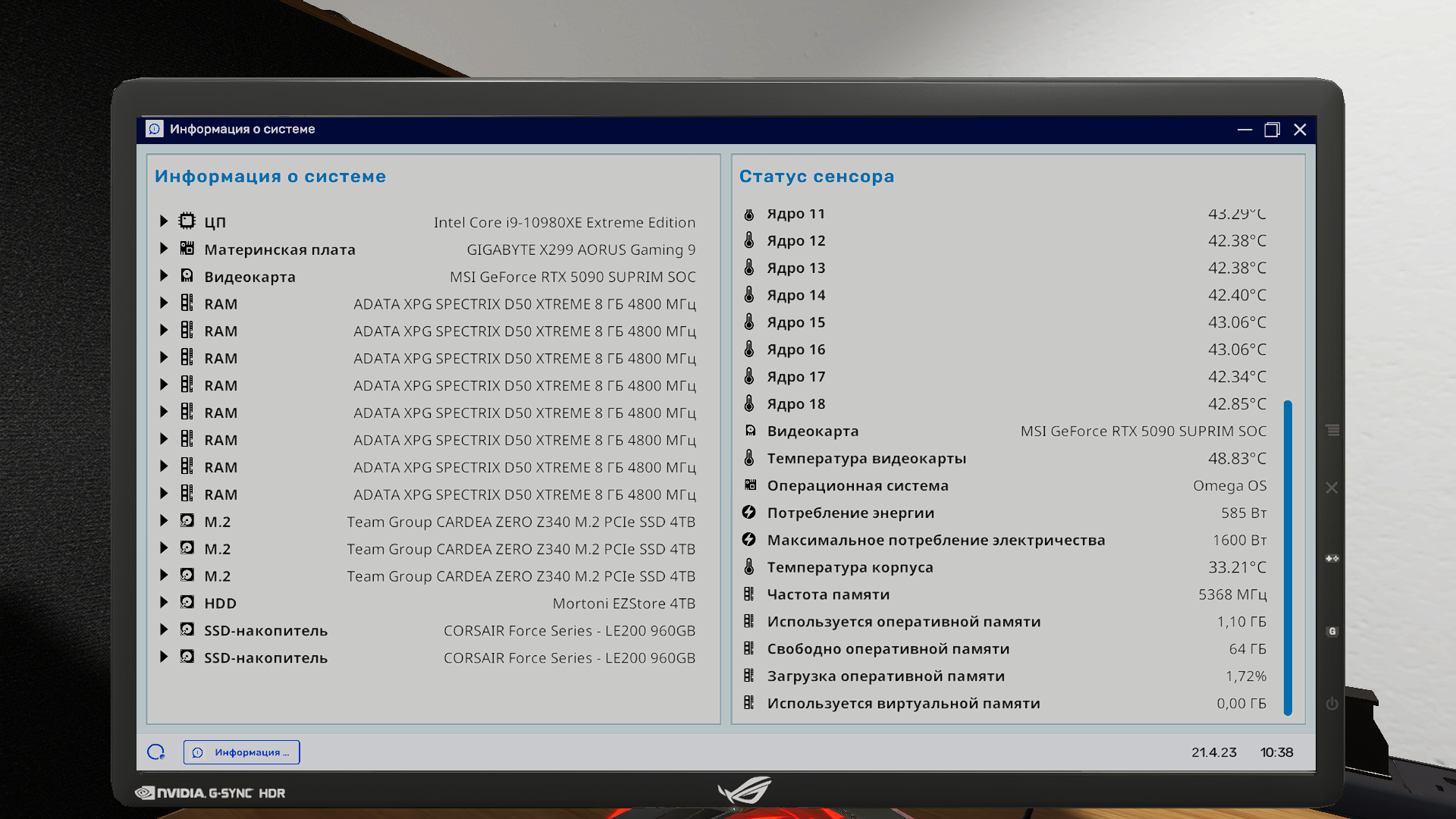
Task: Click the Статус сенсора panel heading
Action: [x=817, y=177]
